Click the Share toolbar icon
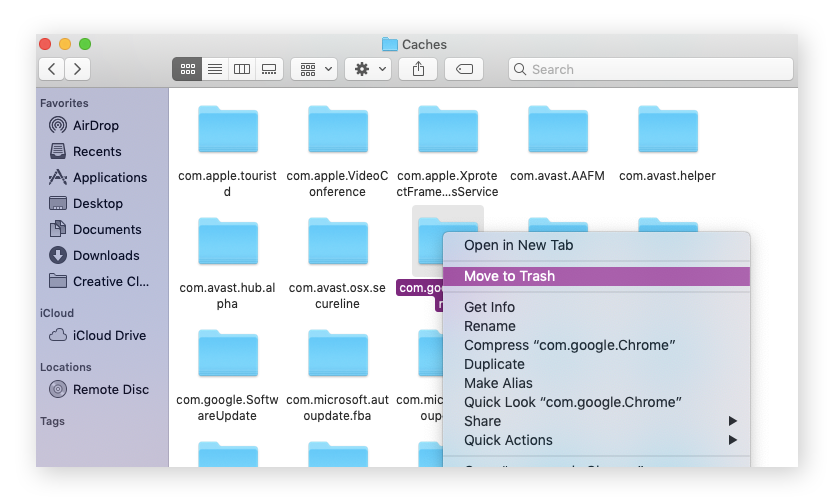Screen dimensions: 833x500 click(x=418, y=69)
